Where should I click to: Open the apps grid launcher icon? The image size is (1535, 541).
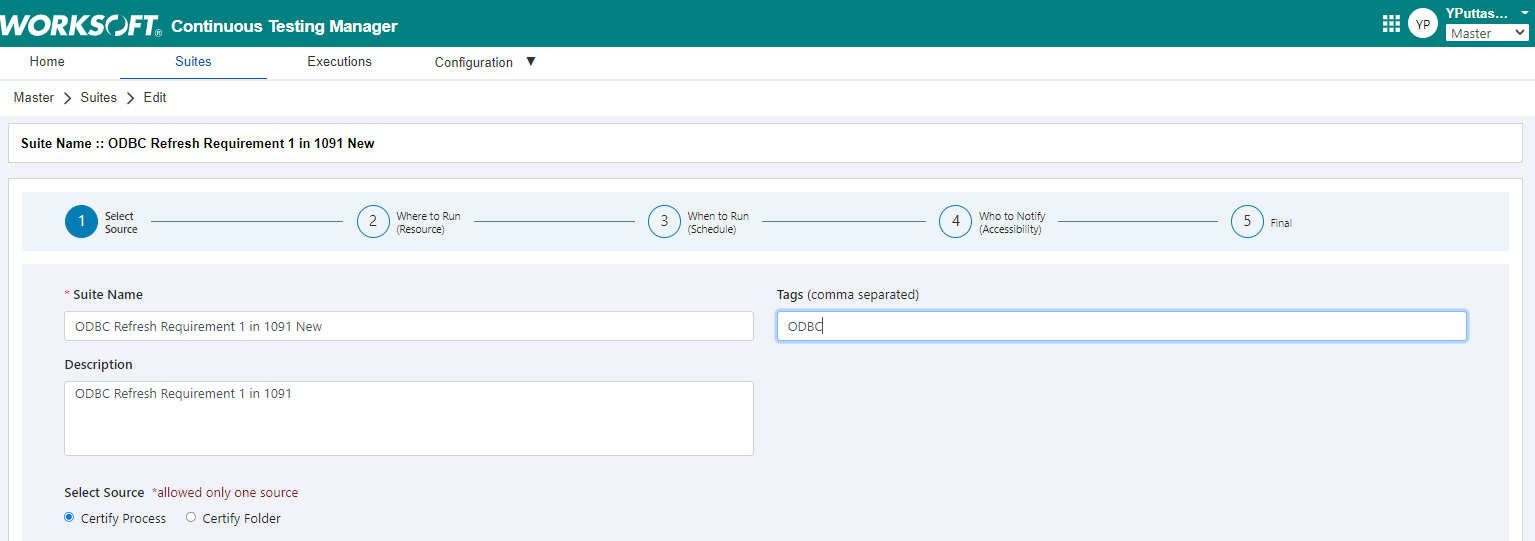pos(1391,24)
